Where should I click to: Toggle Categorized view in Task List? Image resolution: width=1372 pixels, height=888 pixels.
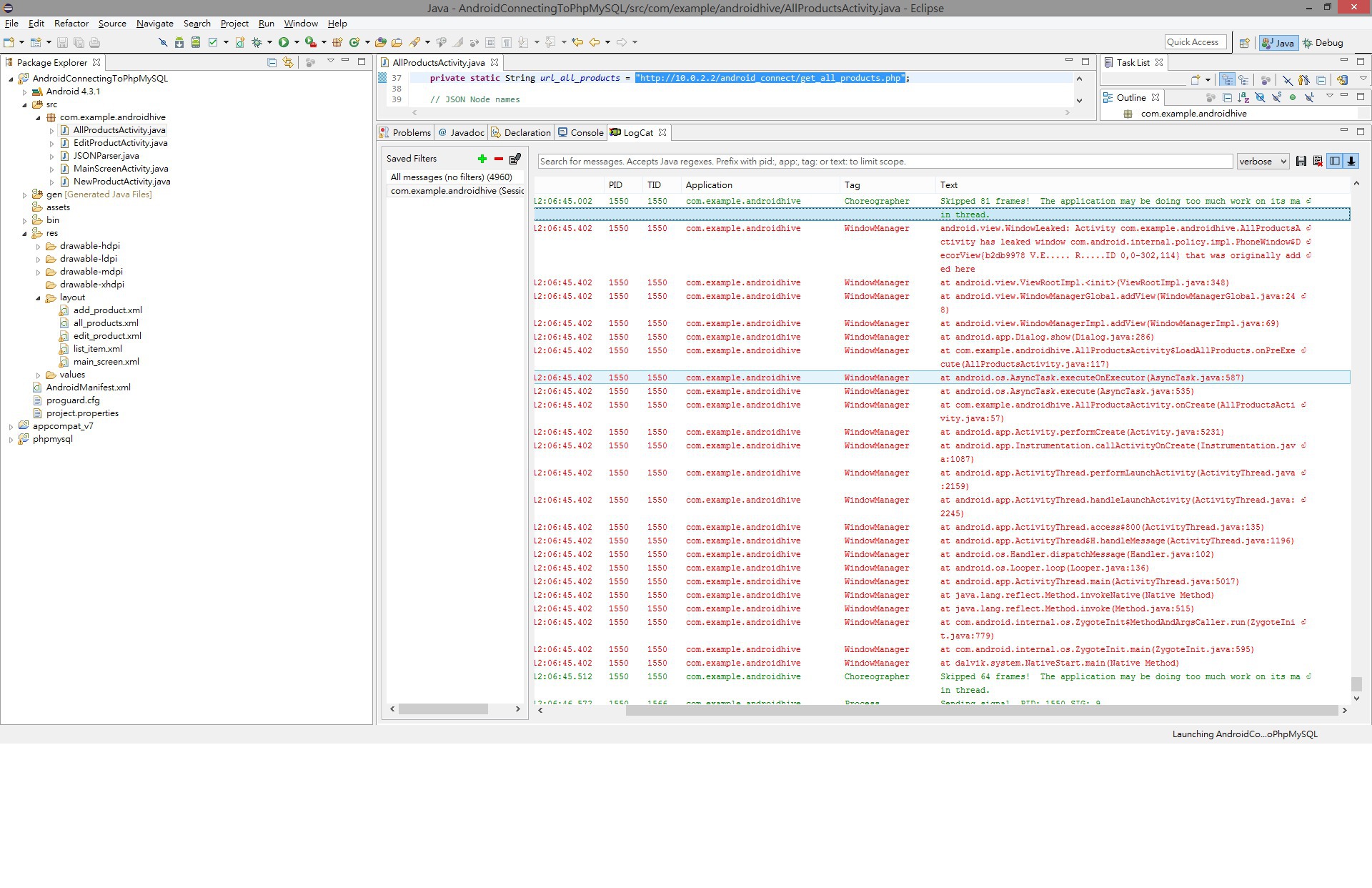1227,80
